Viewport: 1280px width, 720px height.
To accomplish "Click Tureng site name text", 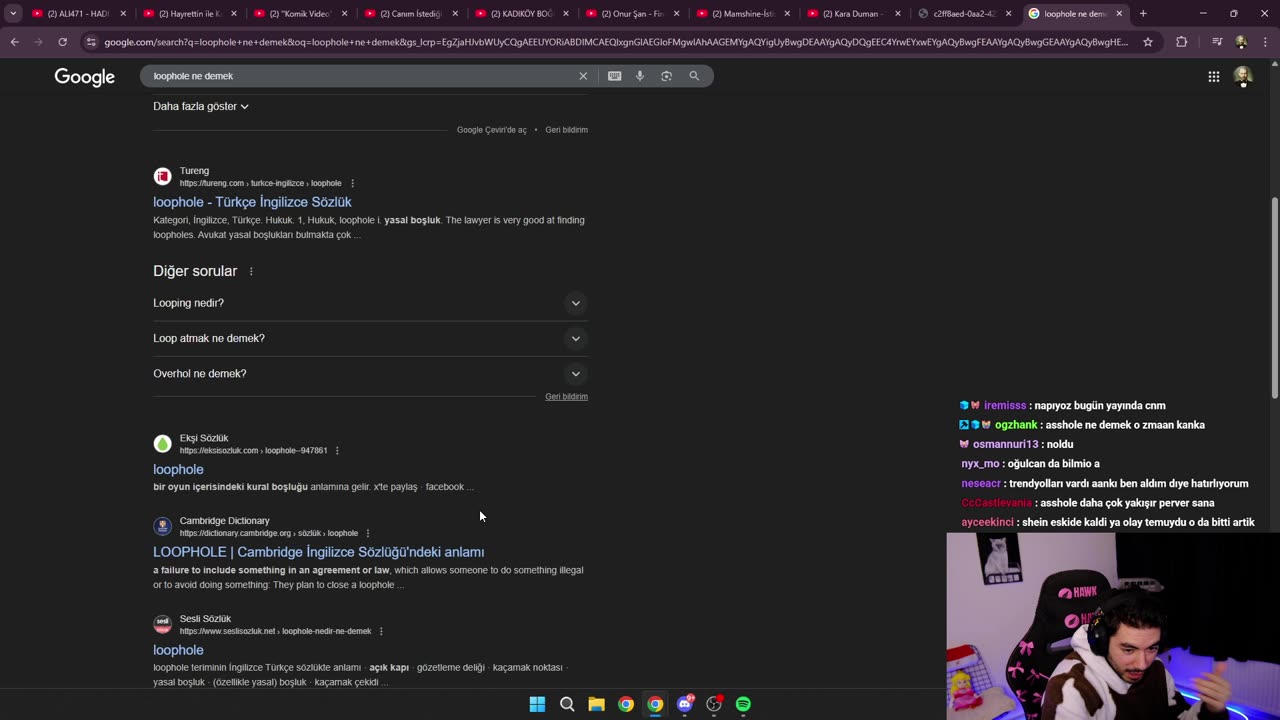I will click(x=194, y=171).
